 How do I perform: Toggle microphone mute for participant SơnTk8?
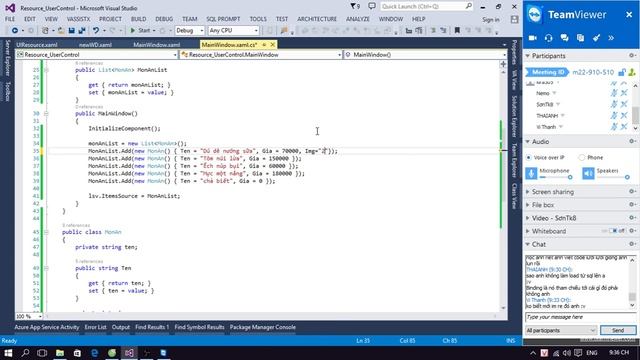[614, 104]
